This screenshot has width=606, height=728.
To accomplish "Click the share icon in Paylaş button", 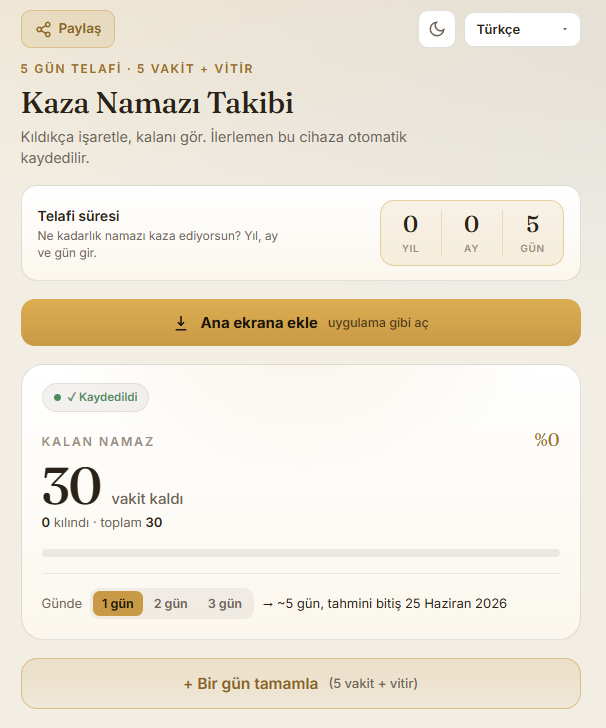I will coord(44,29).
